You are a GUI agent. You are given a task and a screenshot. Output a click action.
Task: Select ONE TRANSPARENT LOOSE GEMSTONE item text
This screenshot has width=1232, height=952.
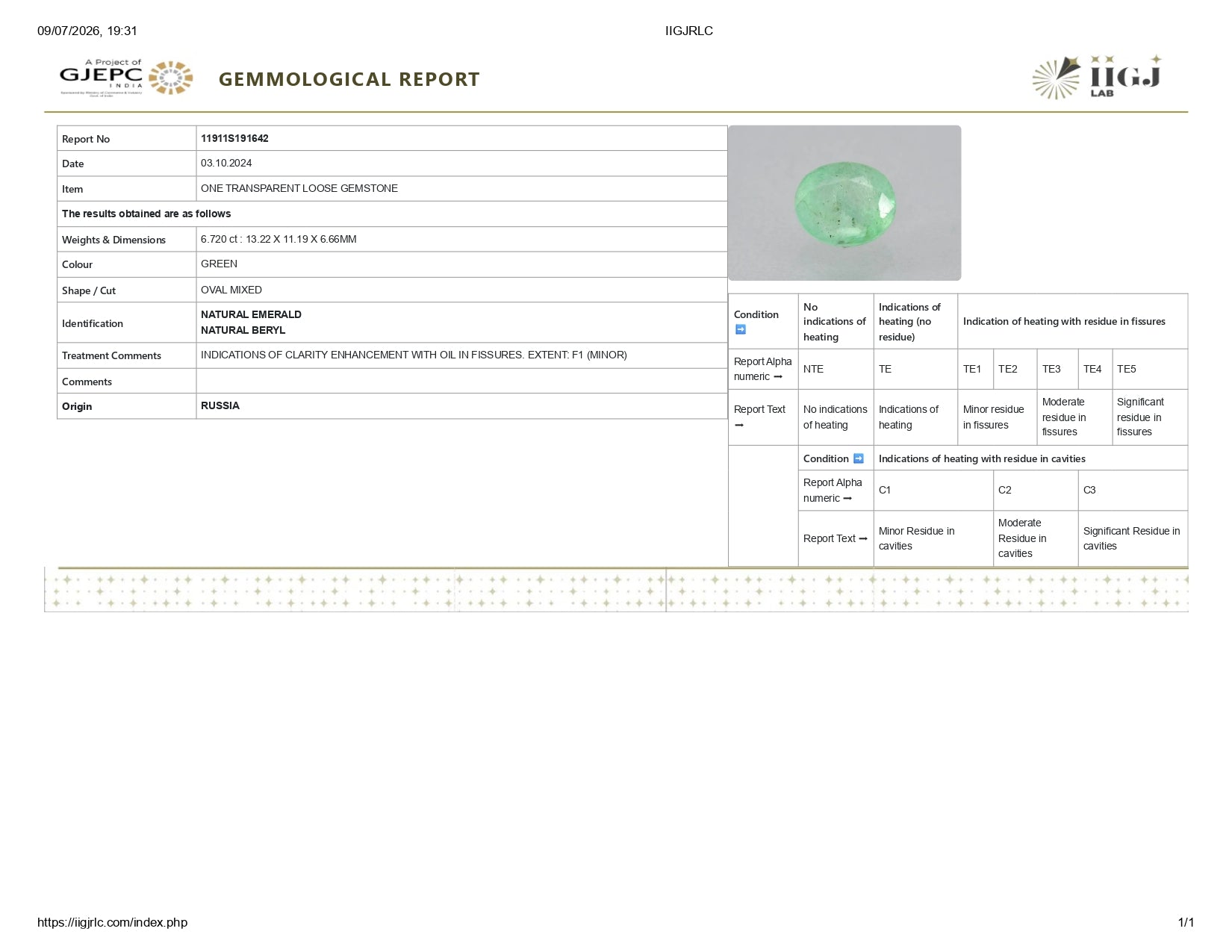coord(299,188)
